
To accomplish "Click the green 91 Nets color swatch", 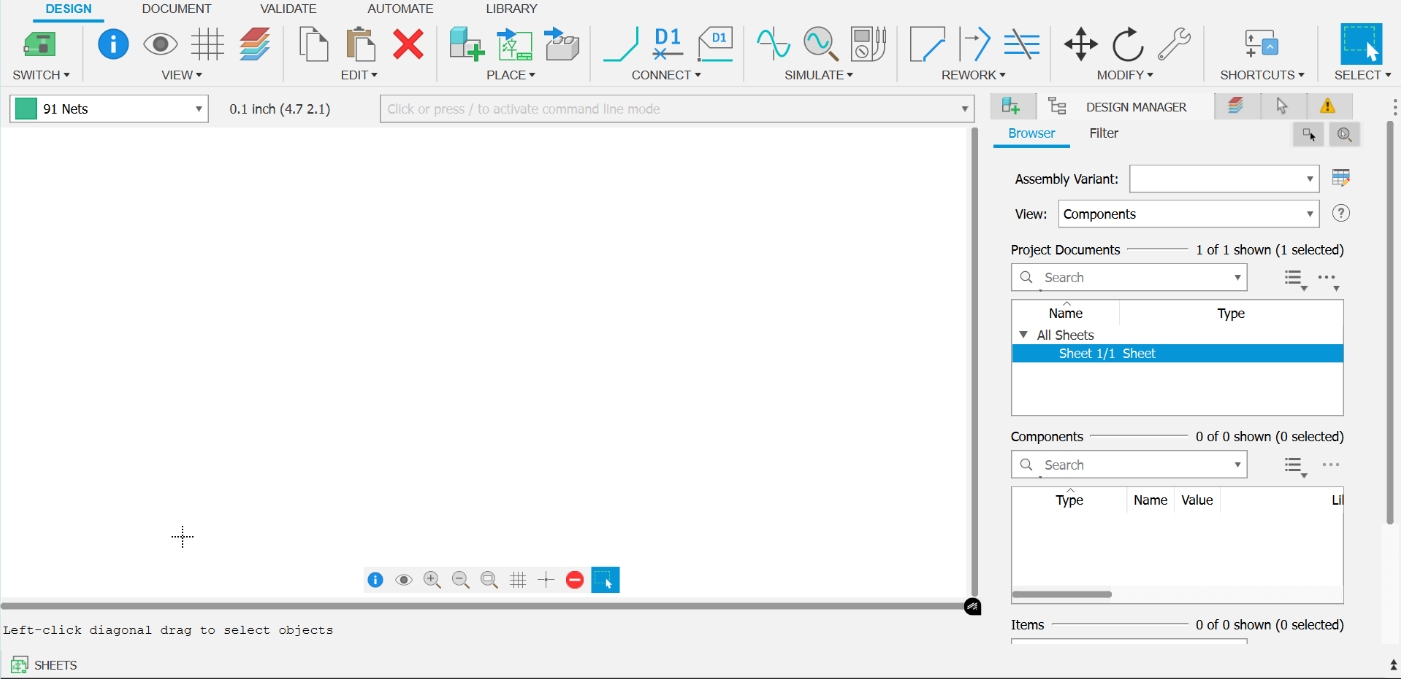I will point(26,109).
